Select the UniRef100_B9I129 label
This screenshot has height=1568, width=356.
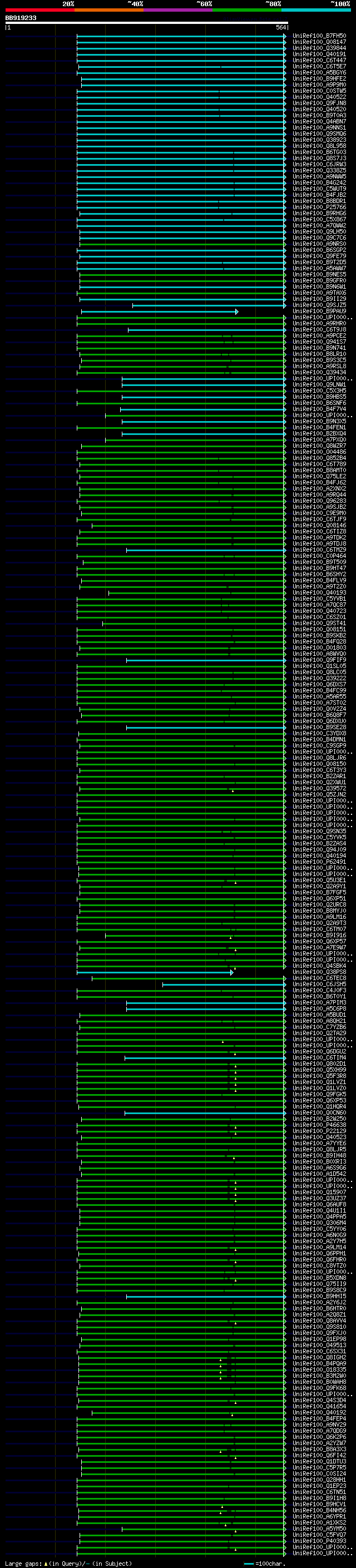(319, 299)
